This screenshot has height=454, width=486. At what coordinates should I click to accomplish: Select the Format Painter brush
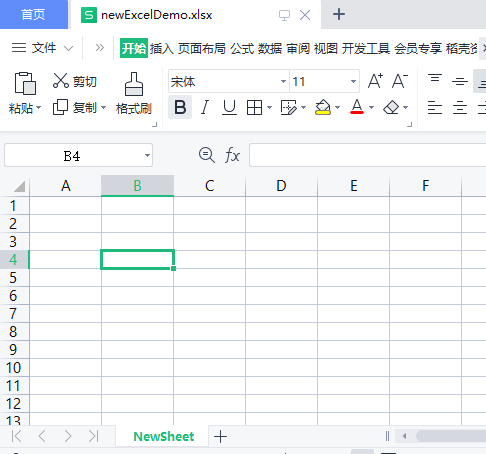(x=134, y=84)
